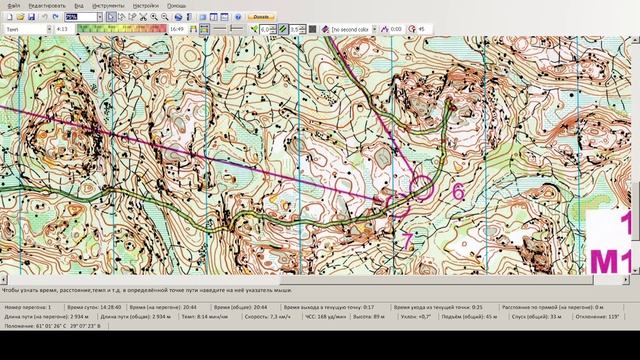
Task: Click status text 'ЧСС: 168 уд/мин'
Action: [x=325, y=316]
